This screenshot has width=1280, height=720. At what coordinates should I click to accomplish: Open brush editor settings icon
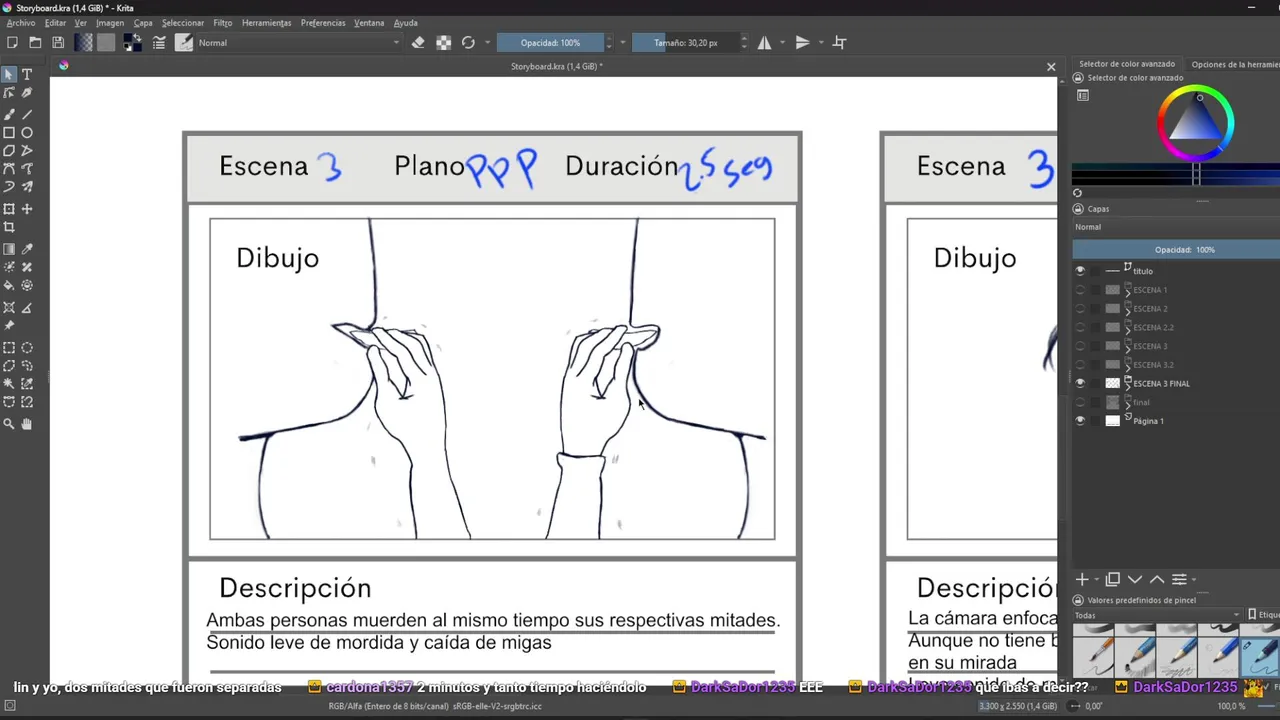[159, 43]
